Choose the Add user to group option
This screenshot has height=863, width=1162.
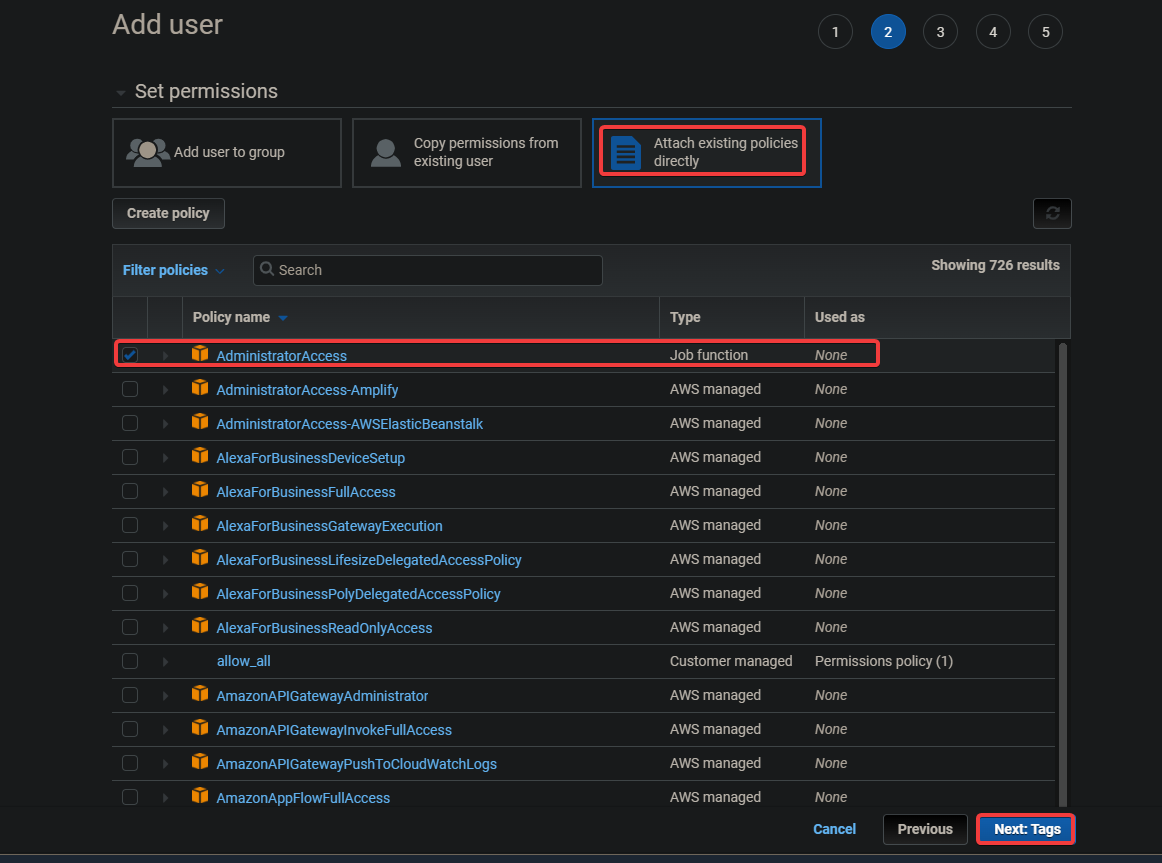click(227, 153)
